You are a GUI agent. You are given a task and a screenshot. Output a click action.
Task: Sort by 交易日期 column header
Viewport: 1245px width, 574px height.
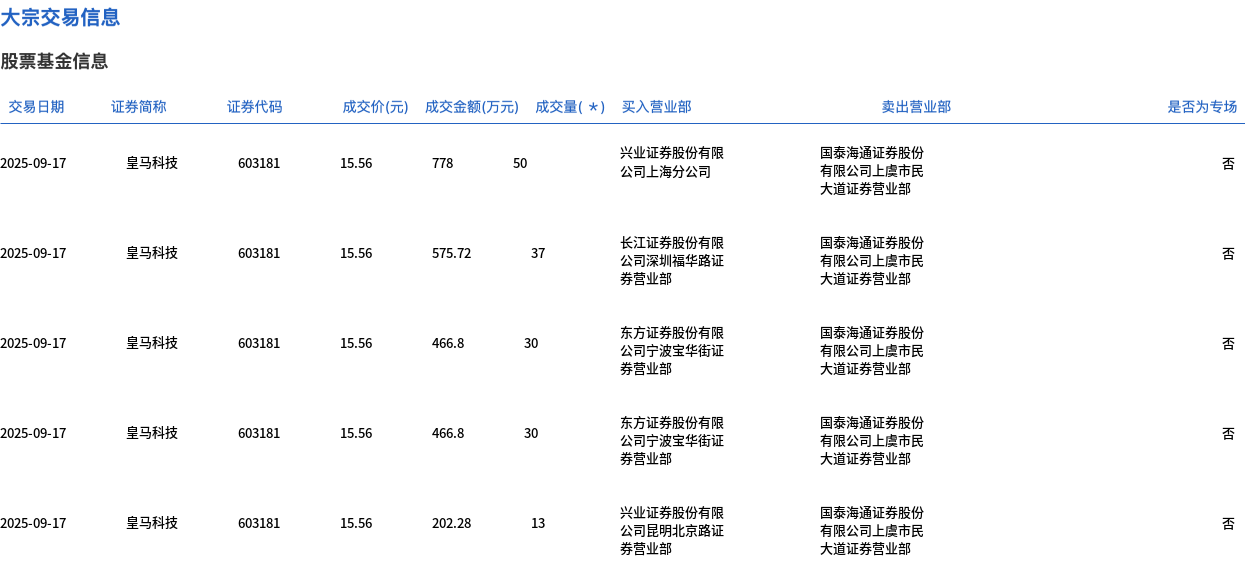[x=36, y=107]
